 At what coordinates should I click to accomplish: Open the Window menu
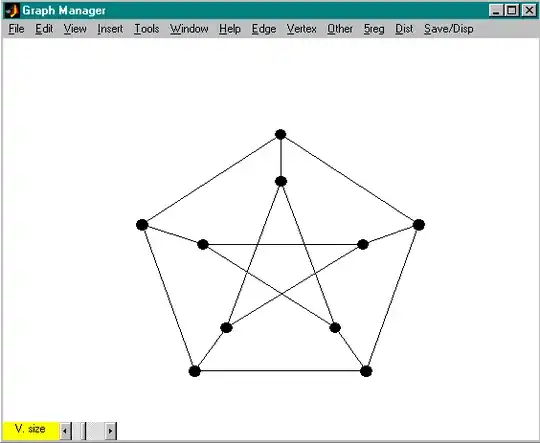click(x=189, y=29)
